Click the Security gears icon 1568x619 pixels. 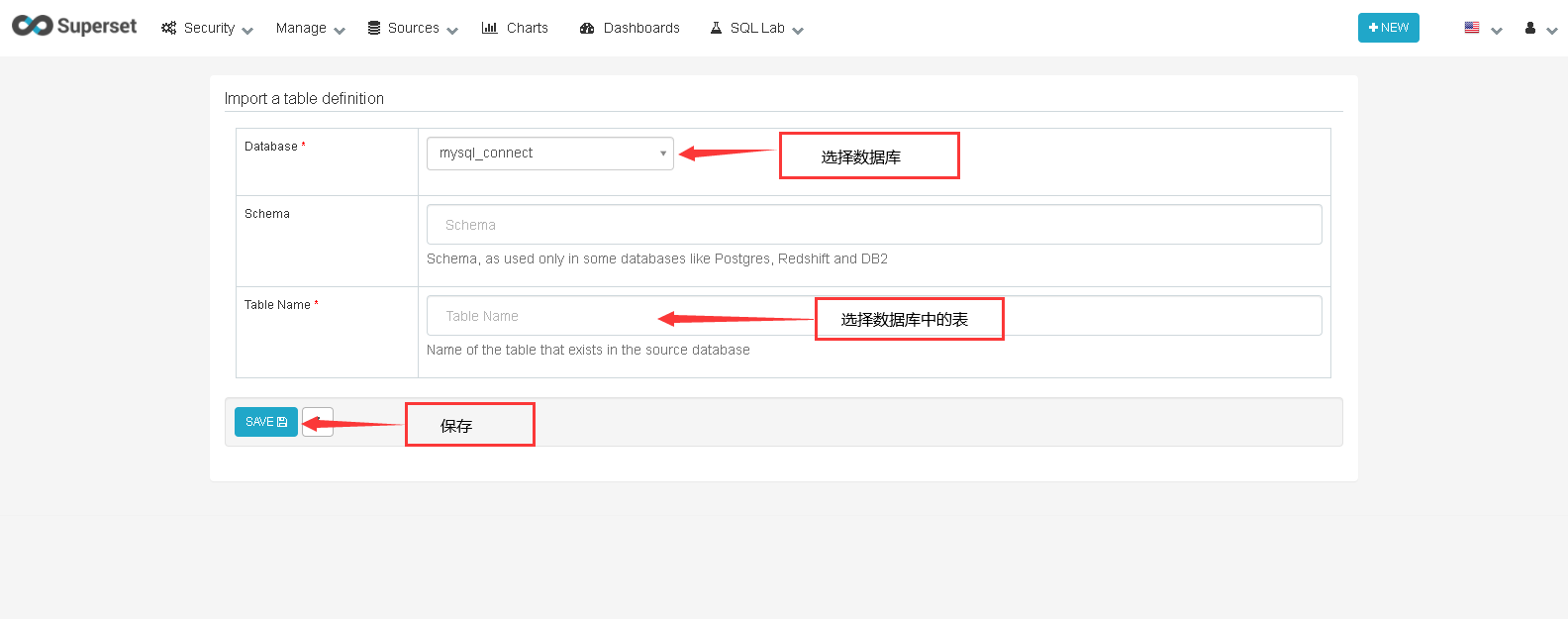[x=169, y=28]
